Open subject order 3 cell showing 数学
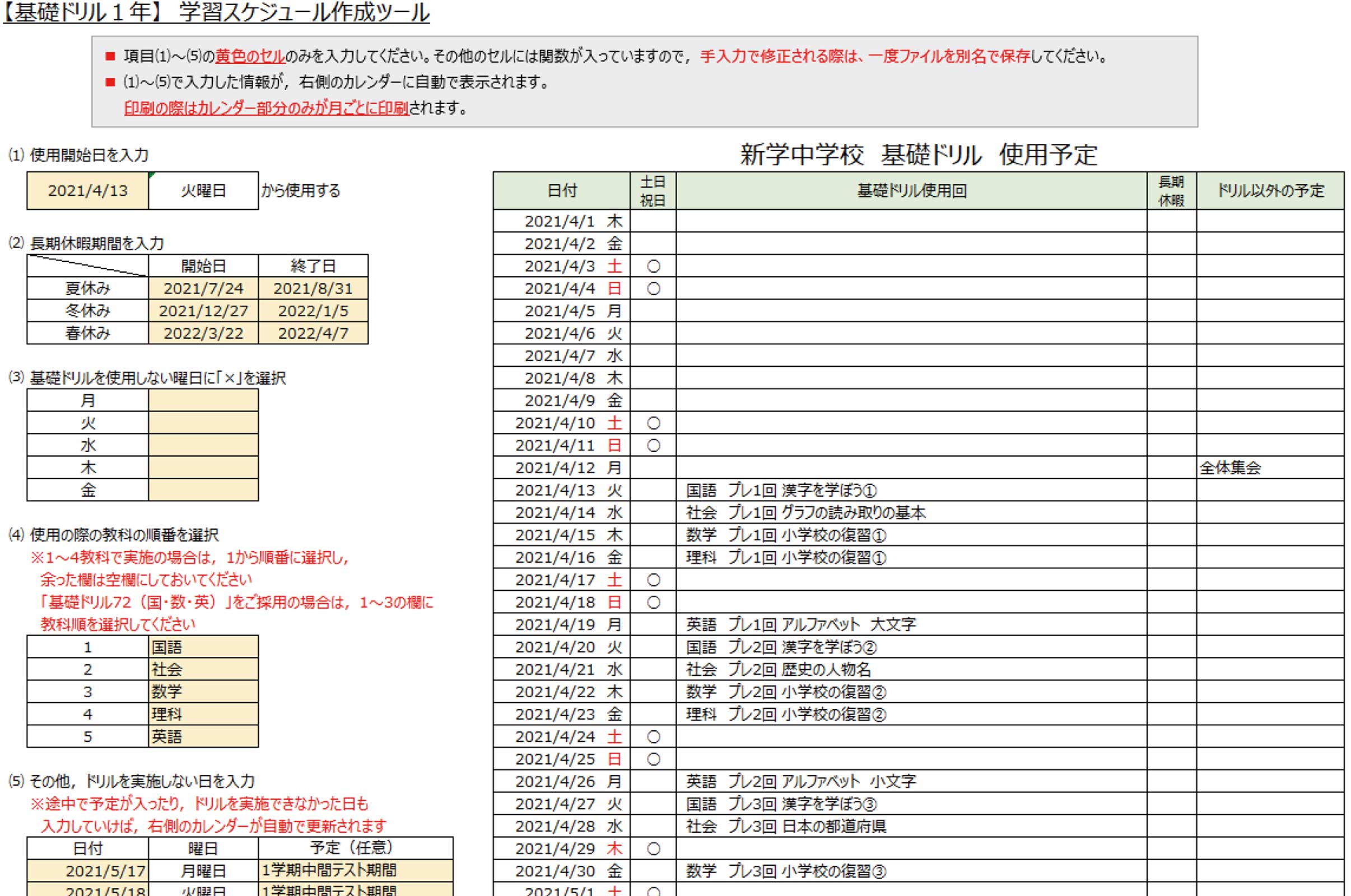Viewport: 1351px width, 896px height. [x=203, y=692]
